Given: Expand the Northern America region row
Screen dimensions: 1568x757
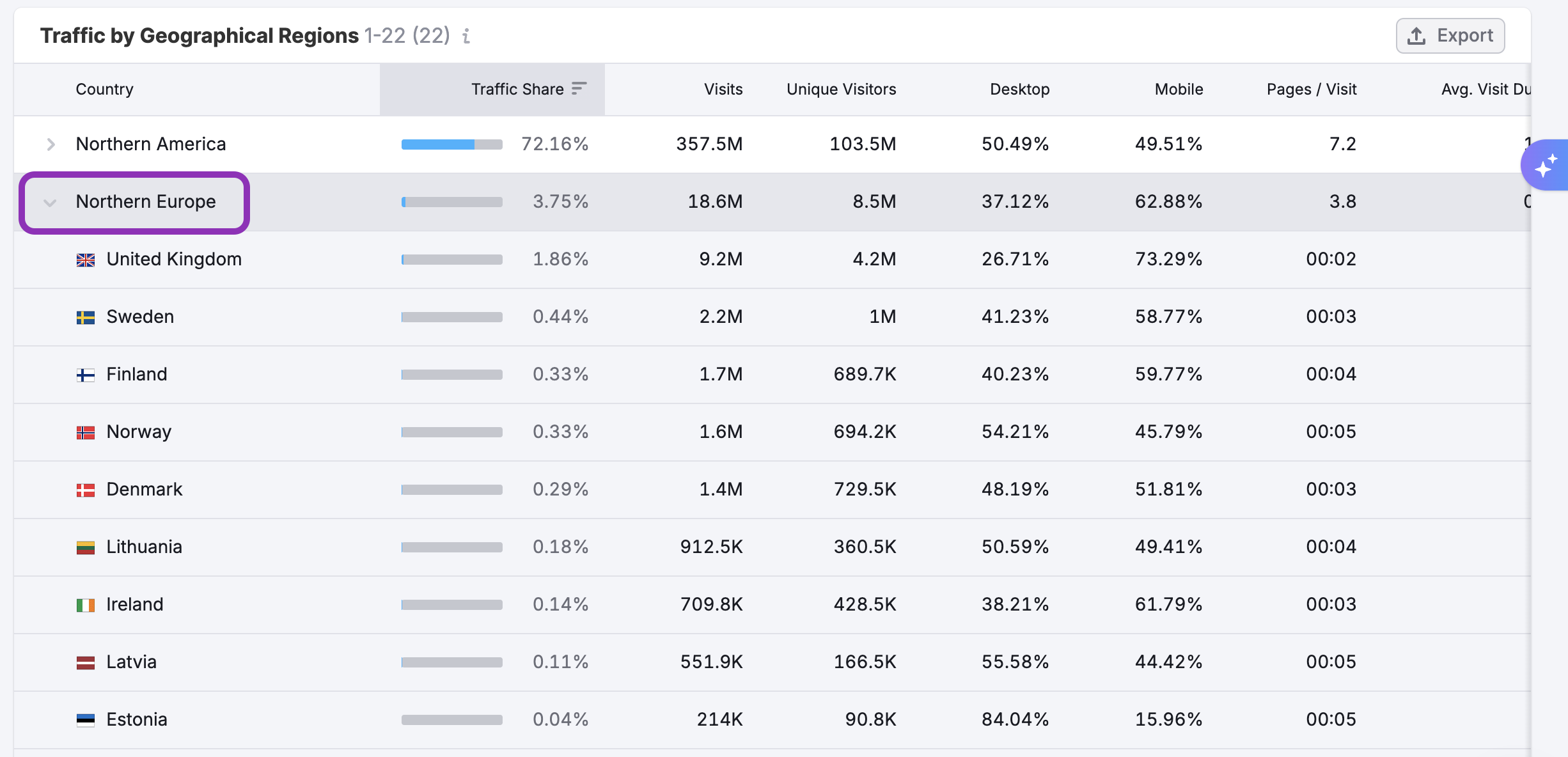Looking at the screenshot, I should [51, 144].
